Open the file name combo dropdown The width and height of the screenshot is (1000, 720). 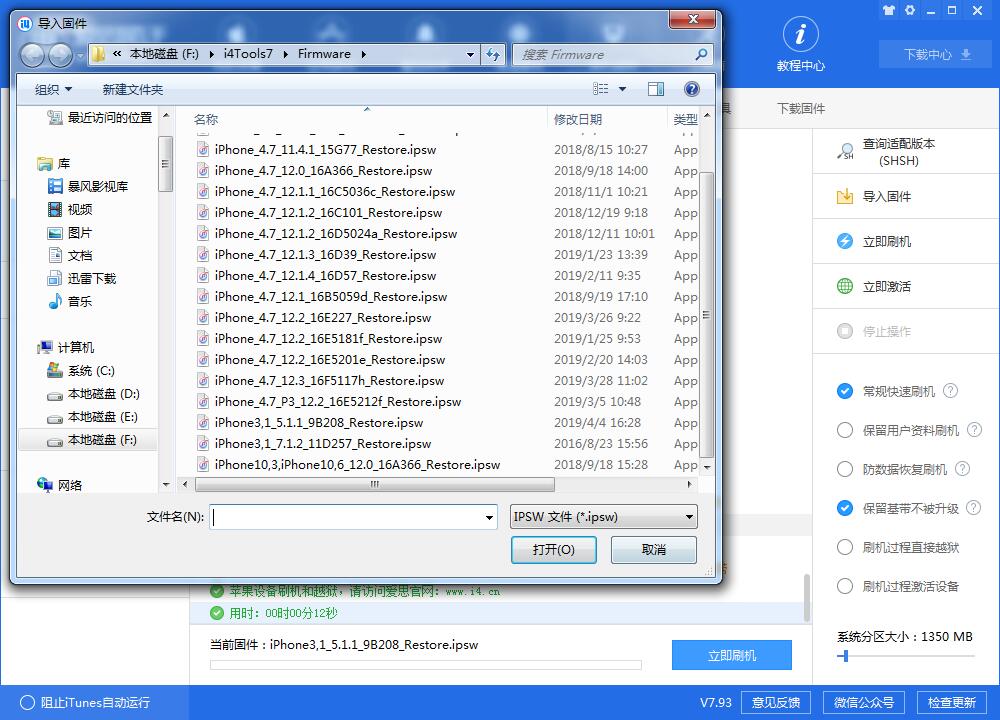[489, 517]
